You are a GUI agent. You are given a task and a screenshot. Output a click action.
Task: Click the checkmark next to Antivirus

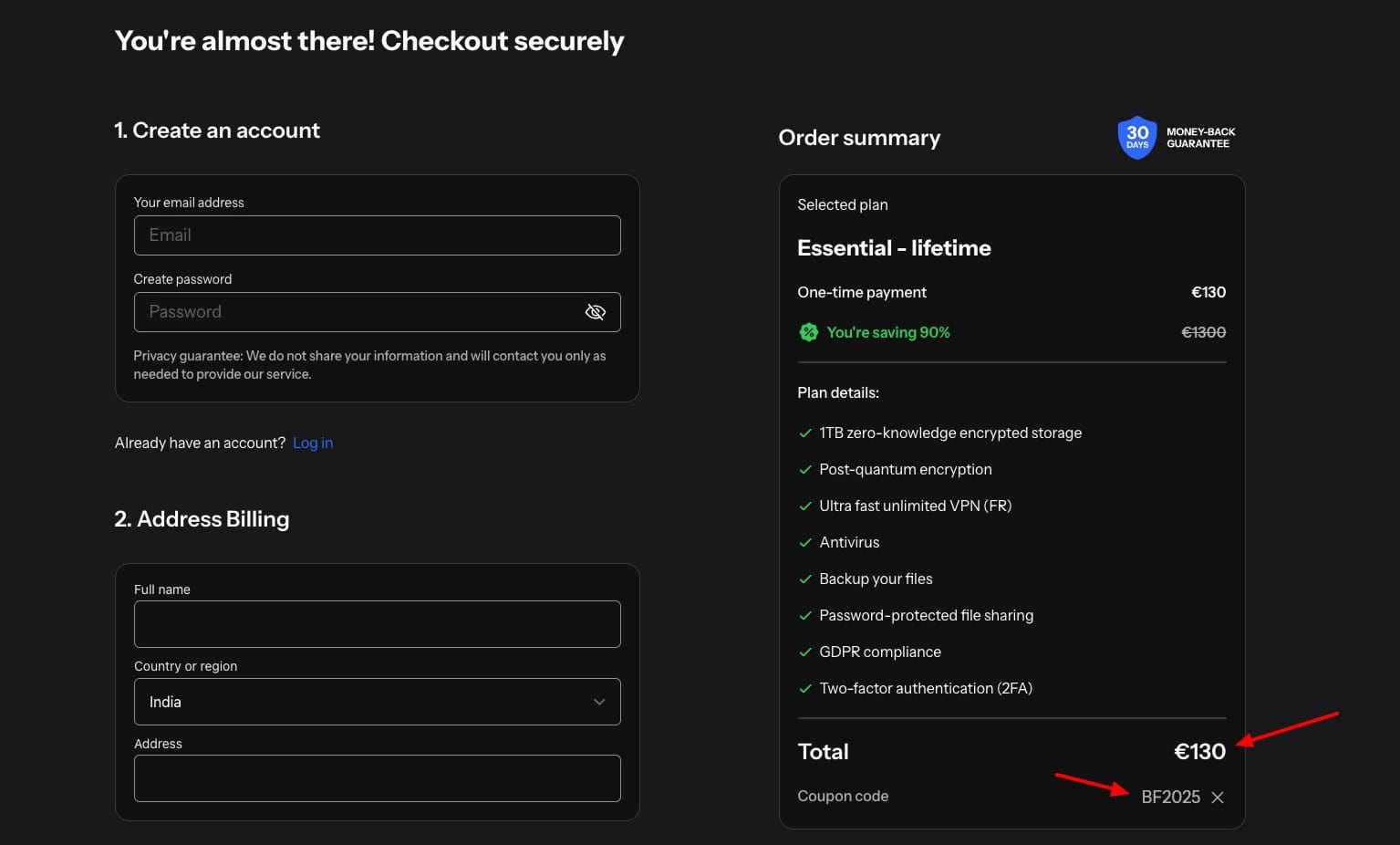805,543
